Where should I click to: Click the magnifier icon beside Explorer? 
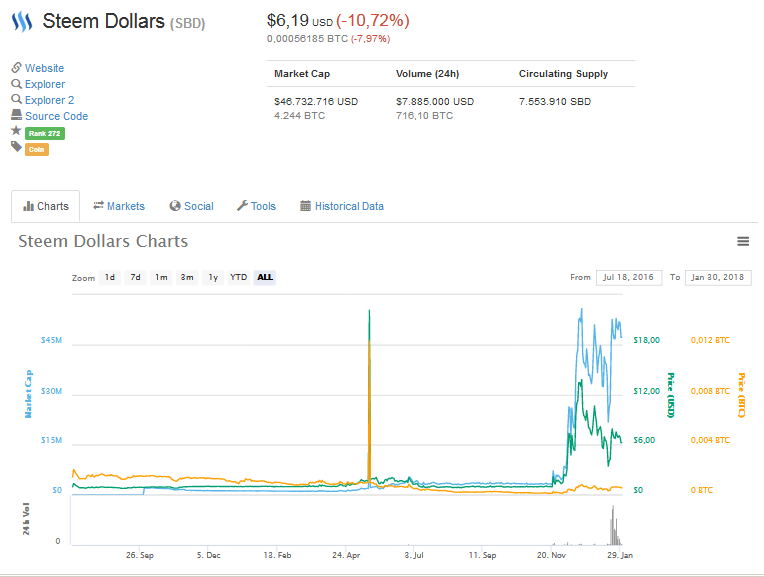(17, 84)
